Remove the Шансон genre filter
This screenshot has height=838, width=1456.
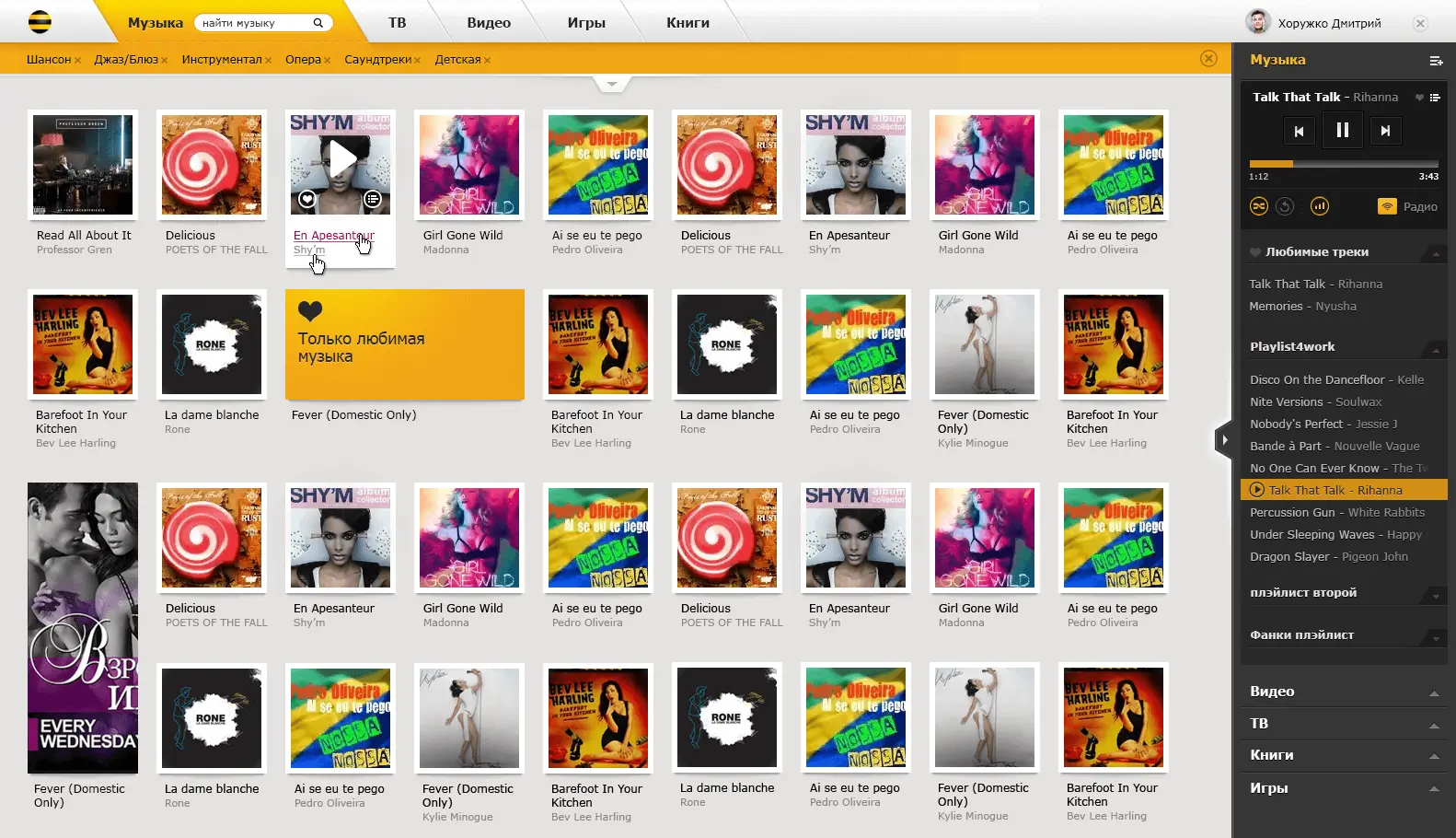tap(77, 61)
